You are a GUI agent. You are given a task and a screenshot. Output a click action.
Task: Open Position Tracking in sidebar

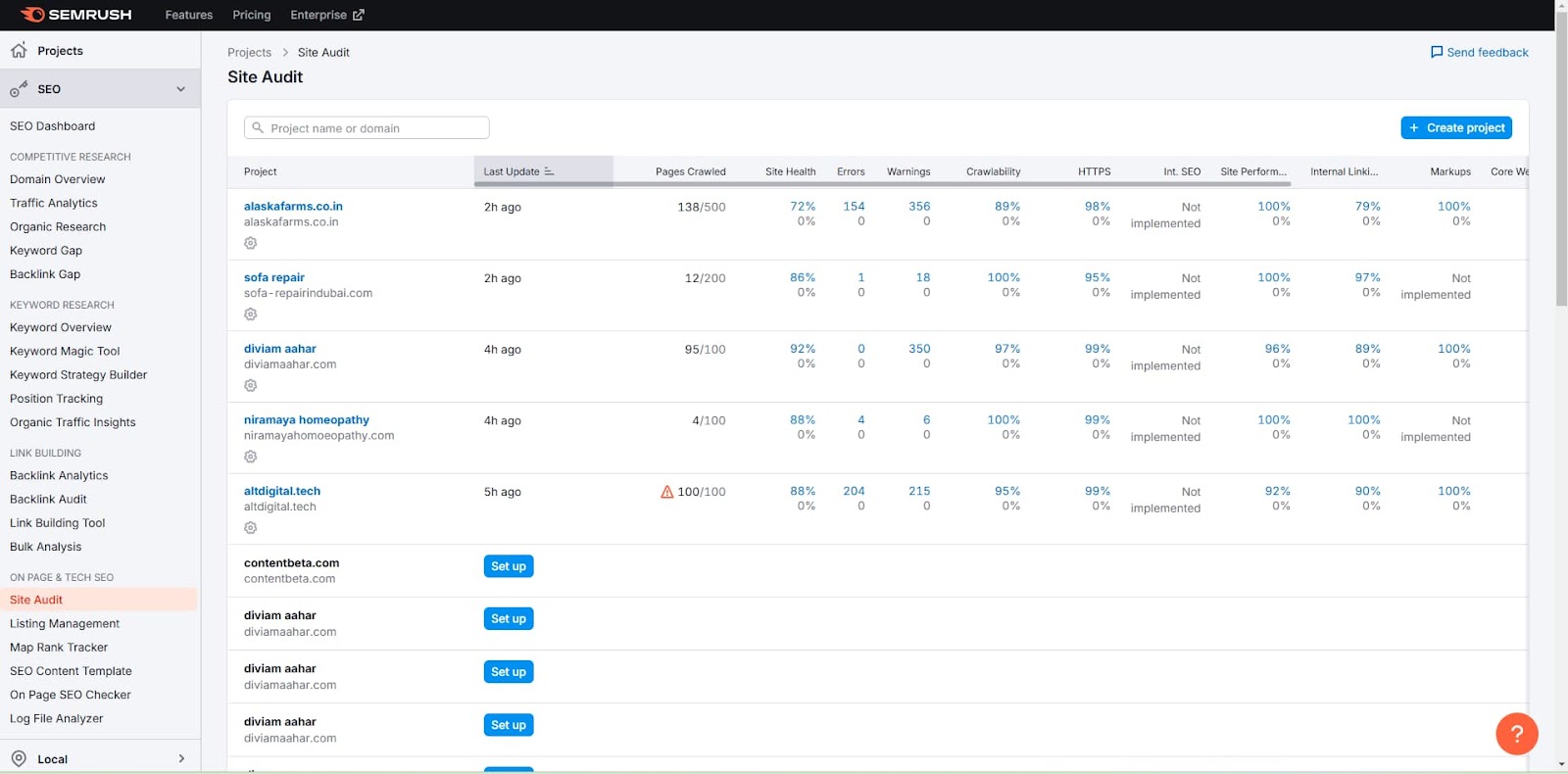point(57,399)
